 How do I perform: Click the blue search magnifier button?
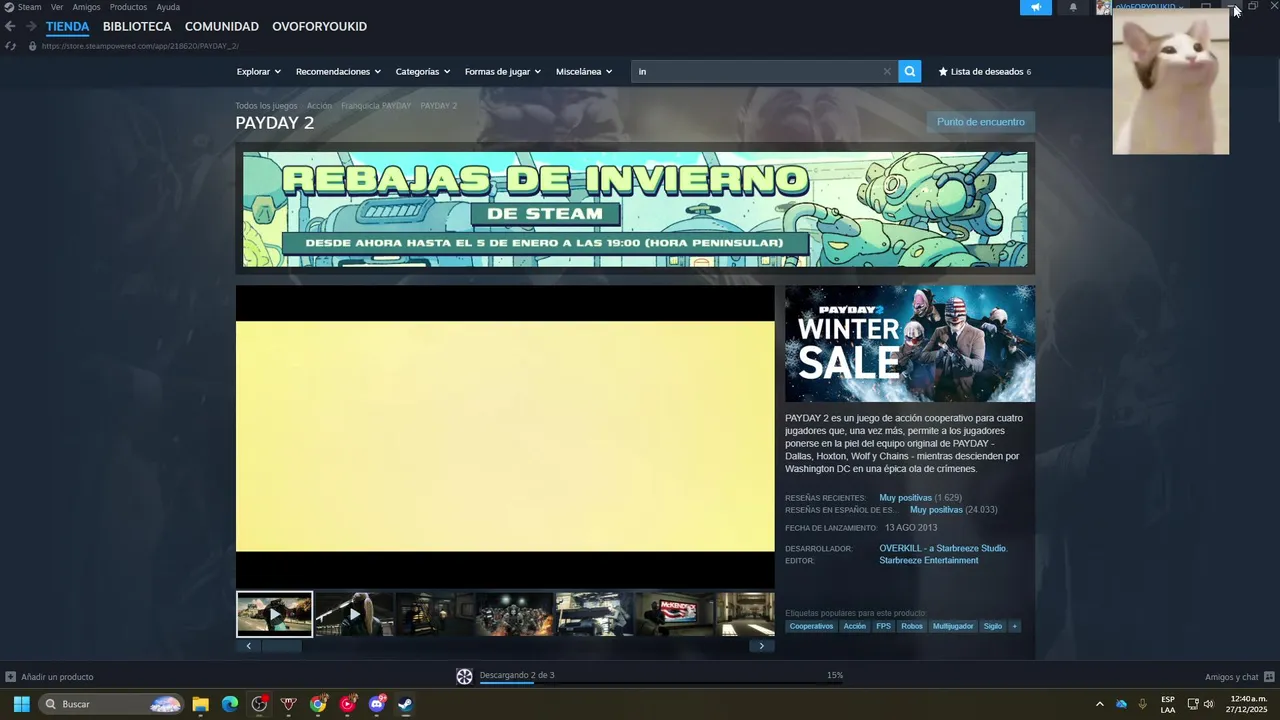(x=910, y=71)
